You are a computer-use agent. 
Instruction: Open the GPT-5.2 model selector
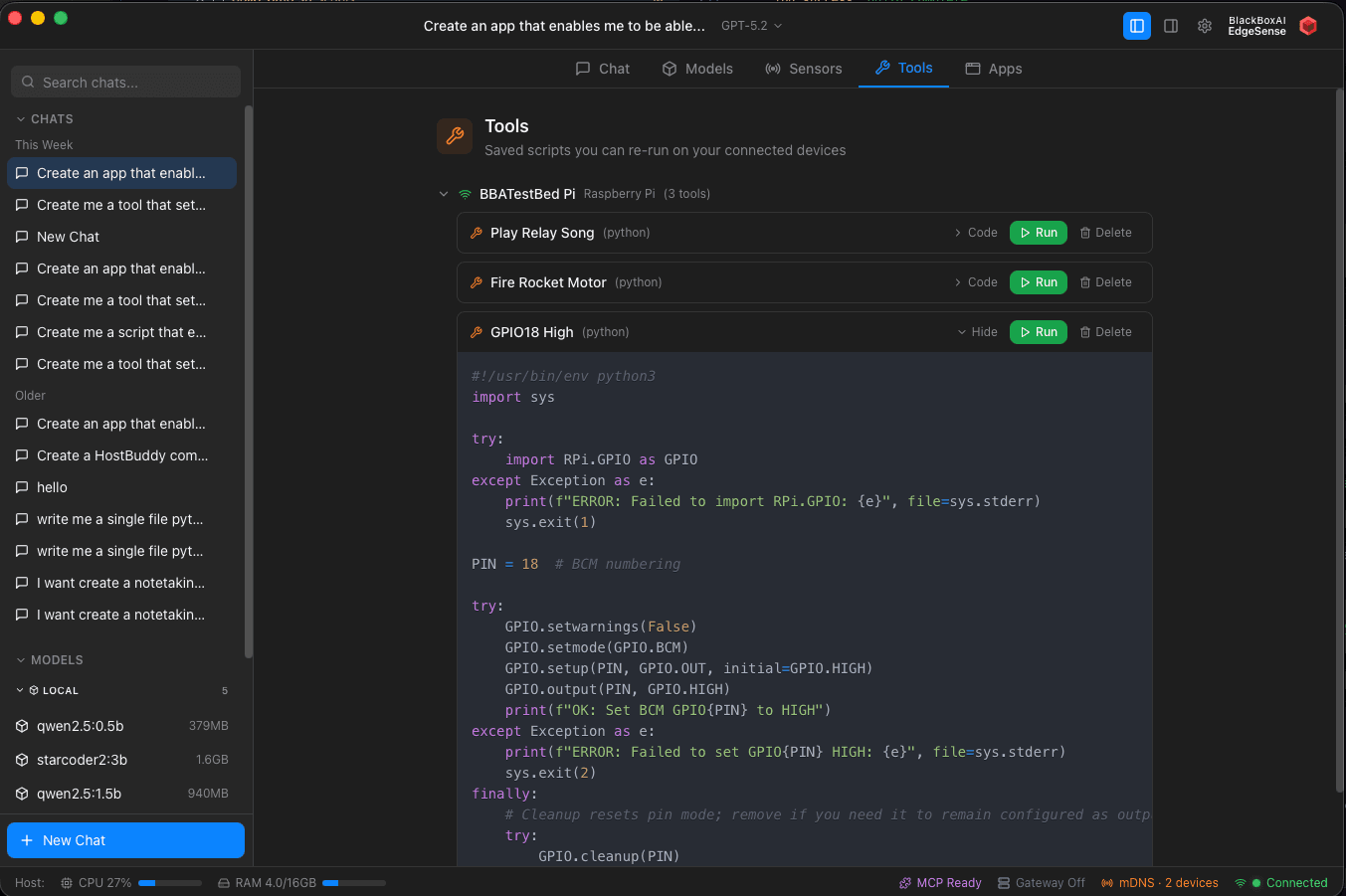tap(750, 26)
